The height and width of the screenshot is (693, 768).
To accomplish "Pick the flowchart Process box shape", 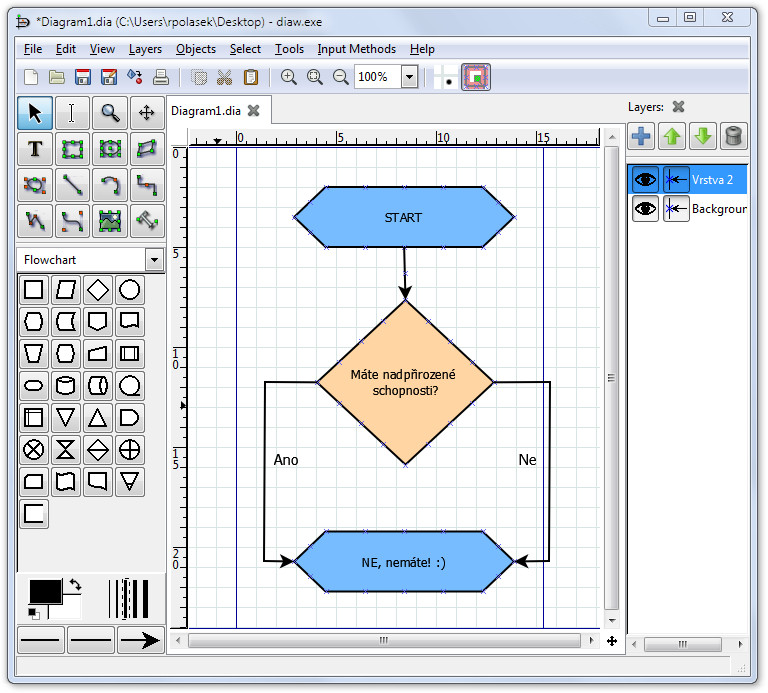I will [33, 289].
